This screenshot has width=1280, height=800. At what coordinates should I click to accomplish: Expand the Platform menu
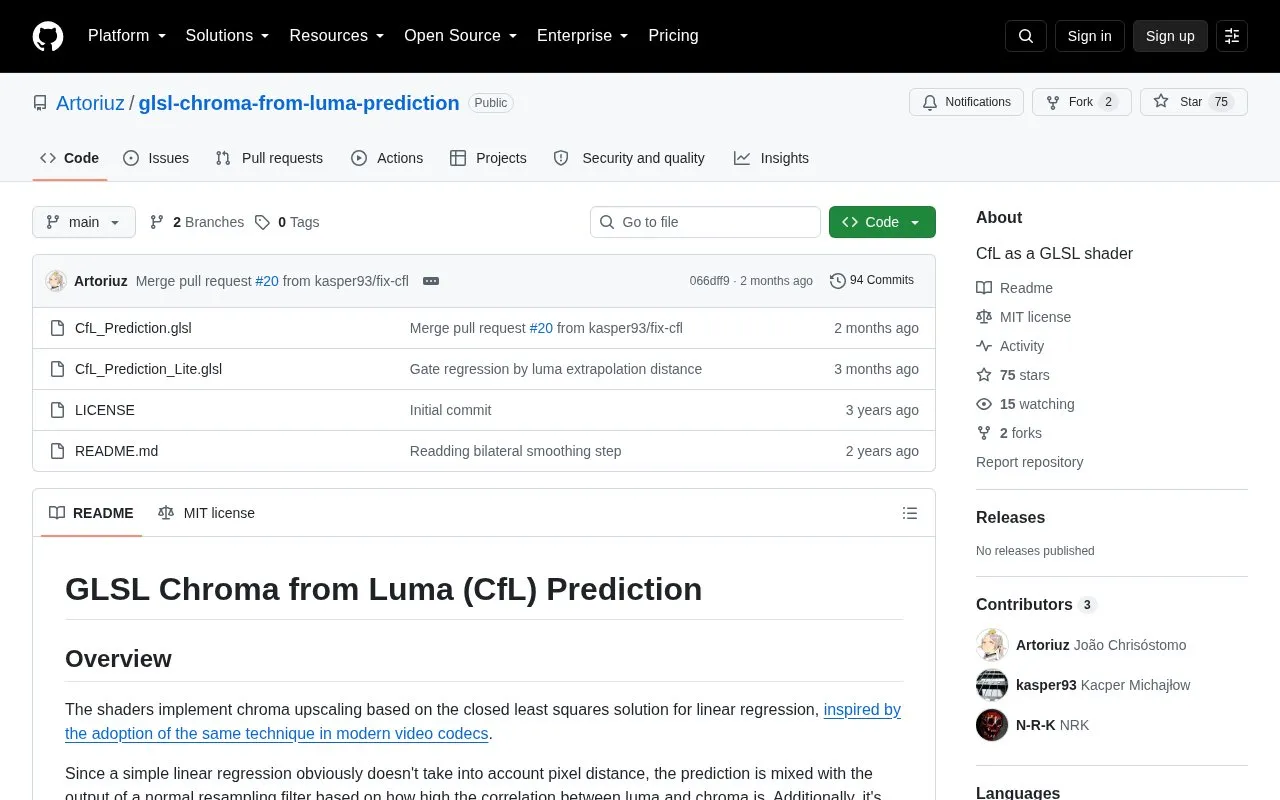click(x=127, y=36)
